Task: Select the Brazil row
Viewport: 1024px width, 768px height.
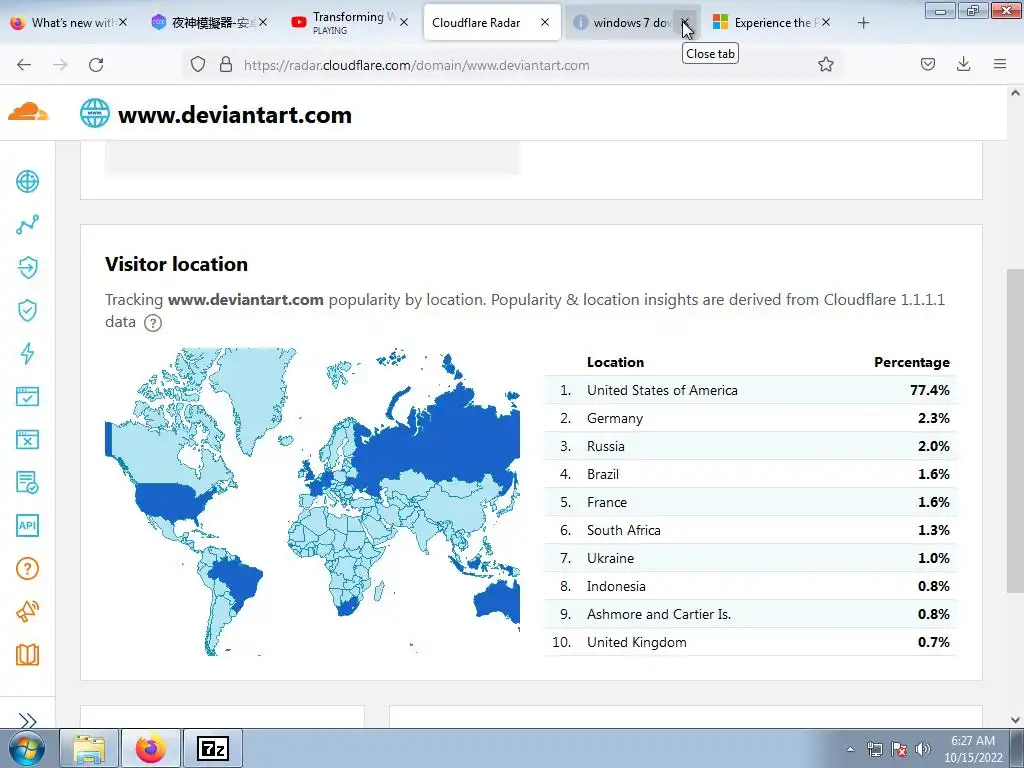Action: click(x=751, y=474)
